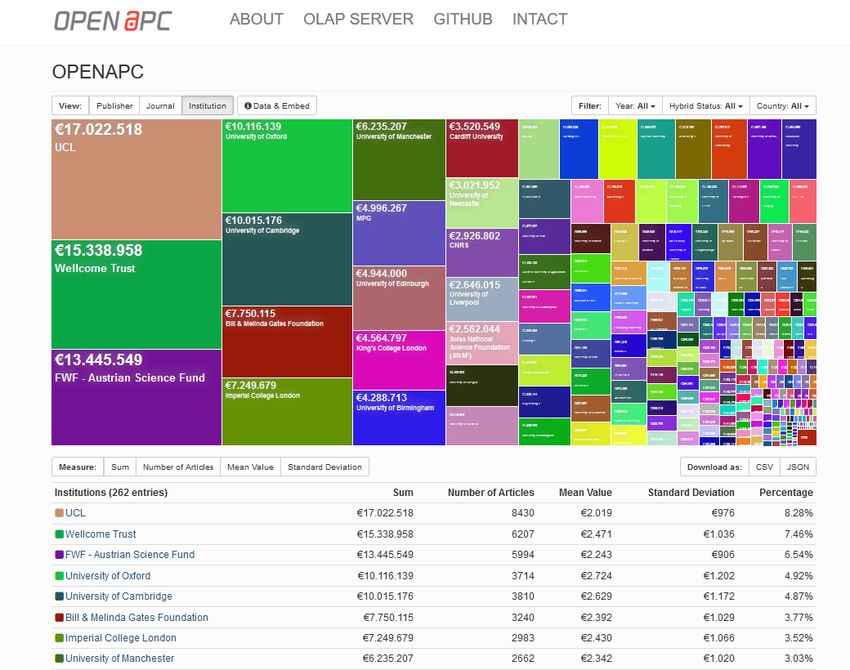Viewport: 850px width, 670px height.
Task: Select University of Cambridge treemap tile
Action: [287, 259]
